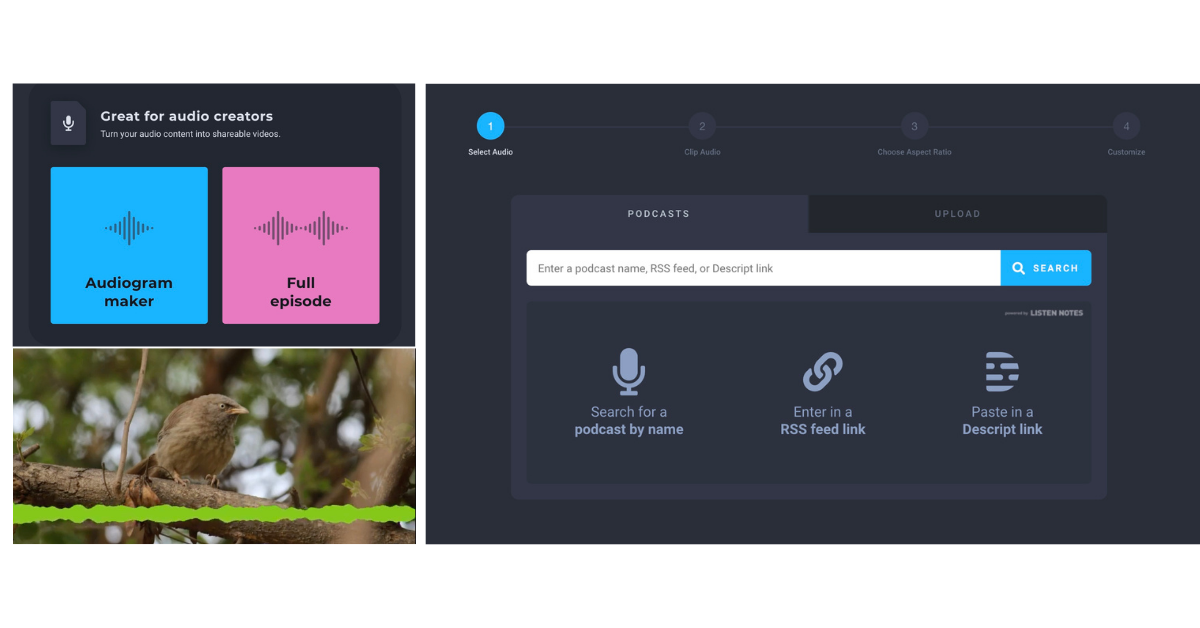The height and width of the screenshot is (628, 1200).
Task: Click the magnifying glass icon in Search button
Action: 1018,268
